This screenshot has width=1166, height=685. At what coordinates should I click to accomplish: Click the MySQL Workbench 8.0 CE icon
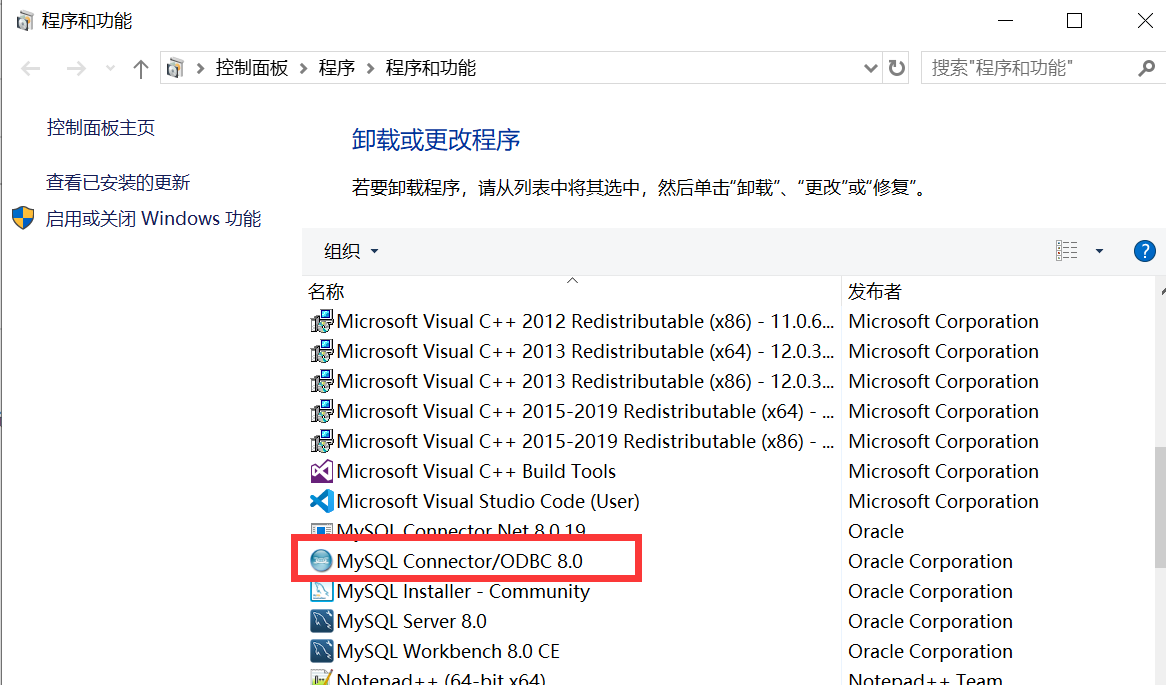tap(321, 651)
